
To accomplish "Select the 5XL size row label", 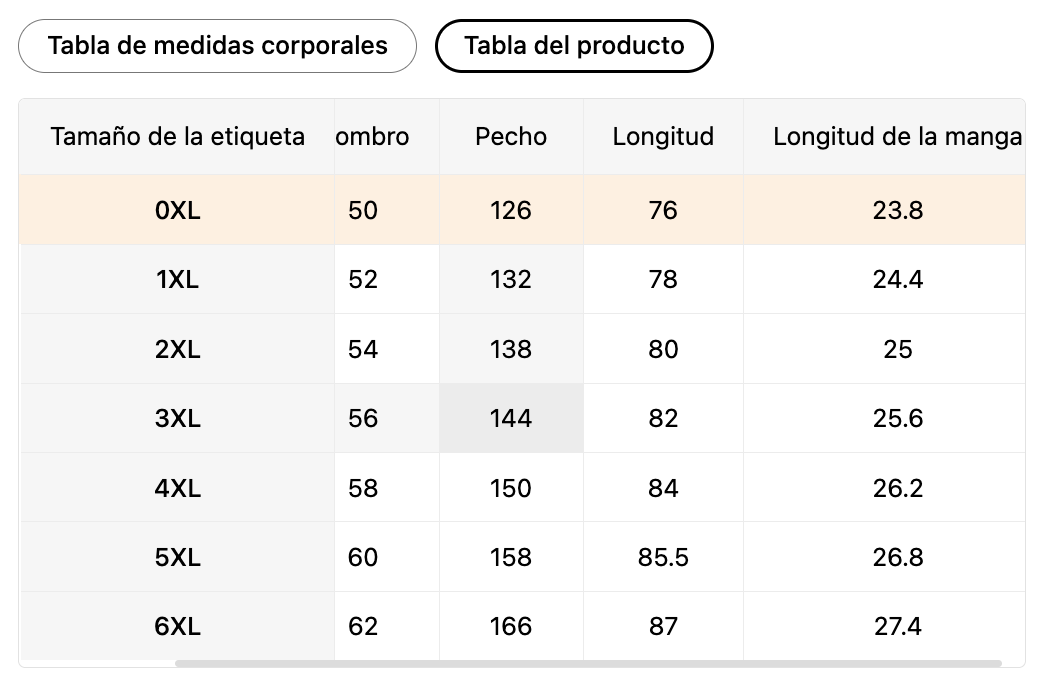I will 177,557.
